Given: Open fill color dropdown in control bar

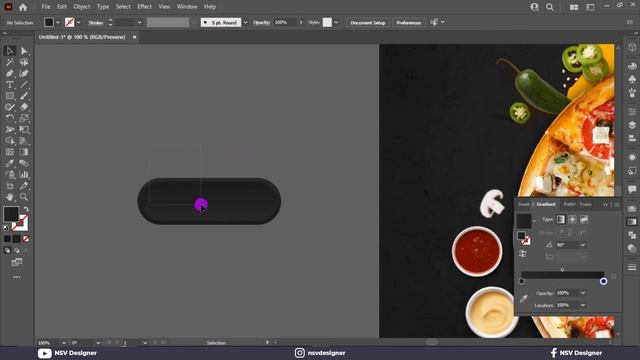Looking at the screenshot, I should (x=58, y=22).
